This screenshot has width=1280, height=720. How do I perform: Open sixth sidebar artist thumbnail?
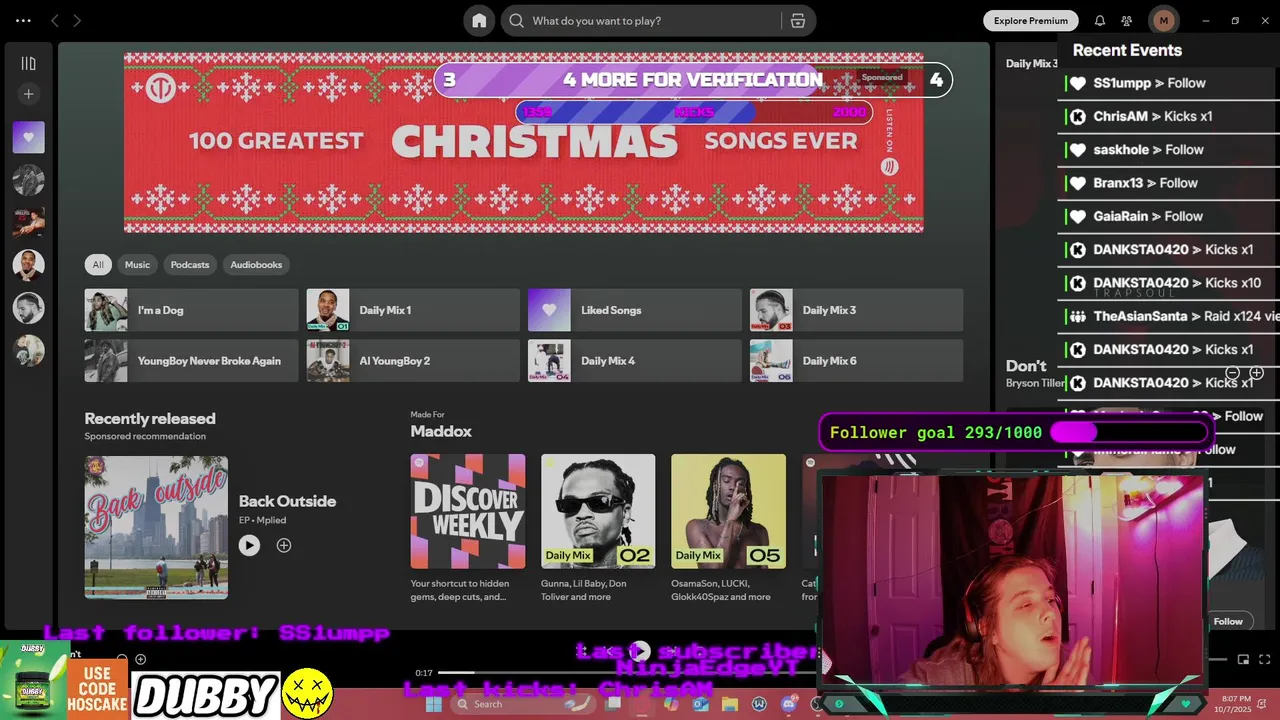pyautogui.click(x=28, y=350)
